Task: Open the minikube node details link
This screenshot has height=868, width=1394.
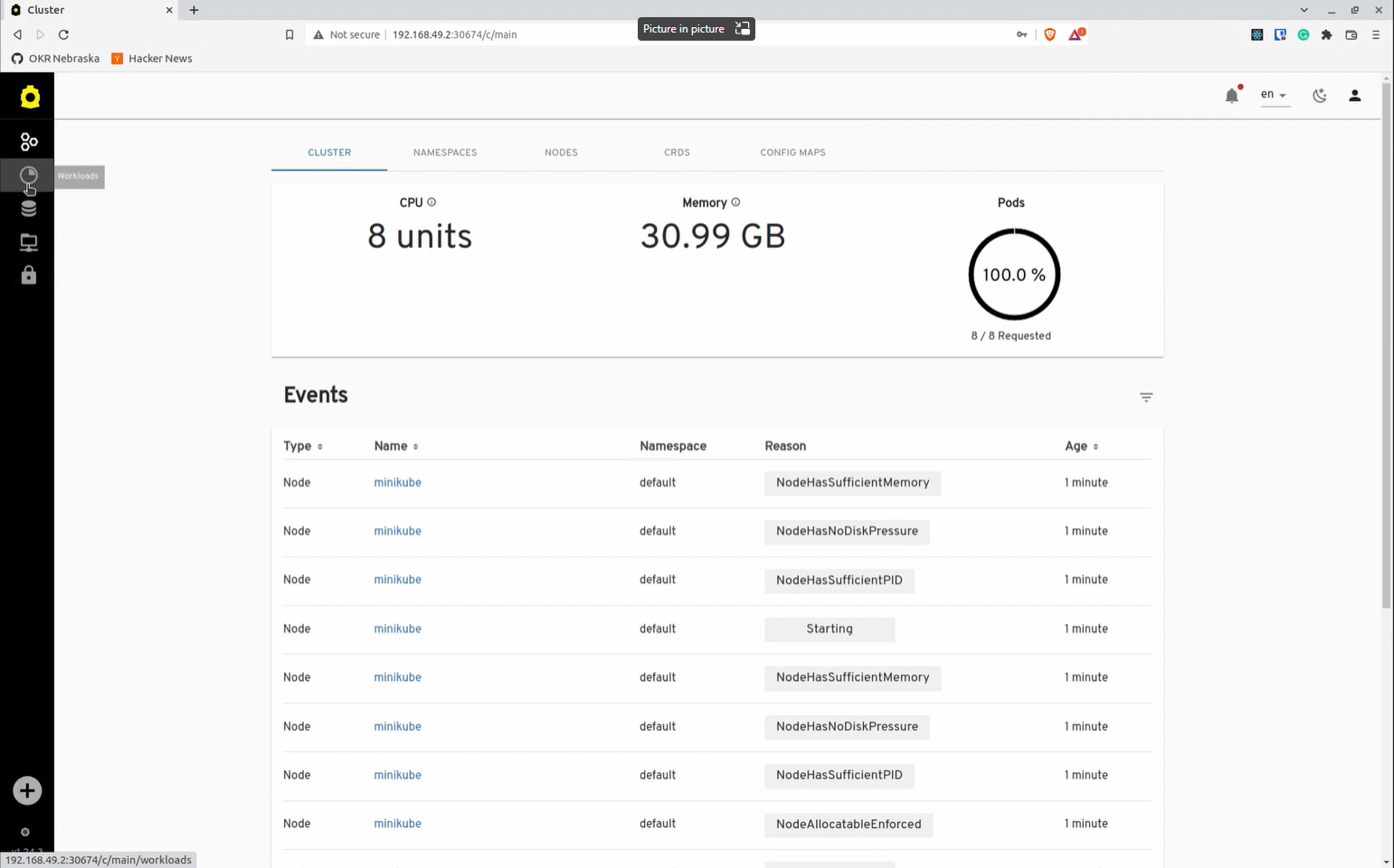Action: 397,482
